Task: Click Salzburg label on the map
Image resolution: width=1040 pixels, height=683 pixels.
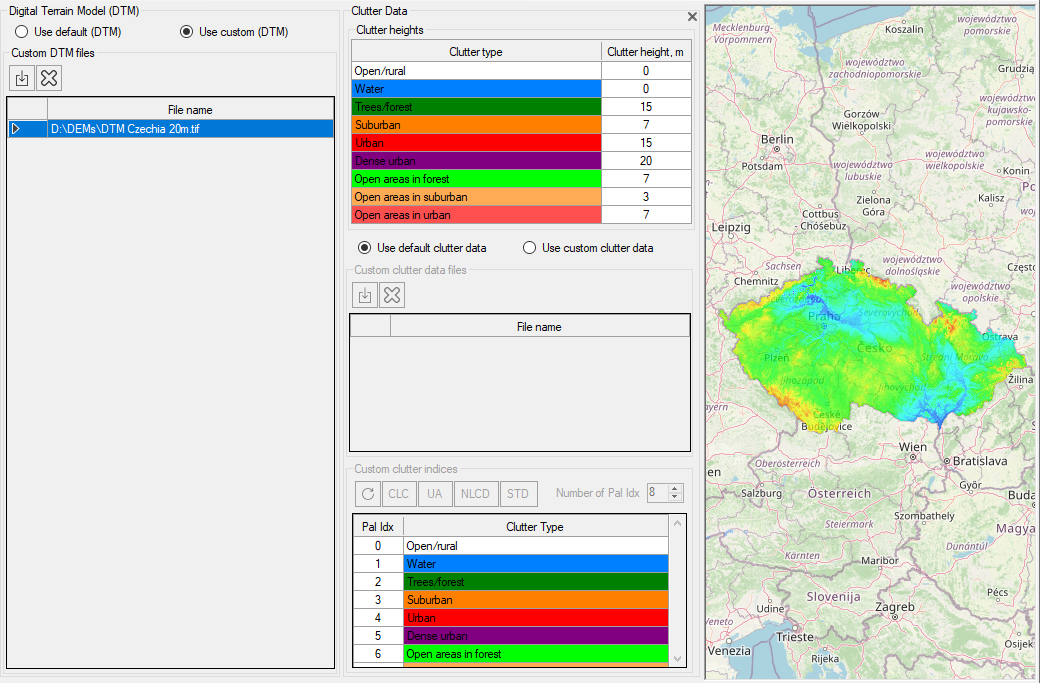Action: tap(761, 493)
